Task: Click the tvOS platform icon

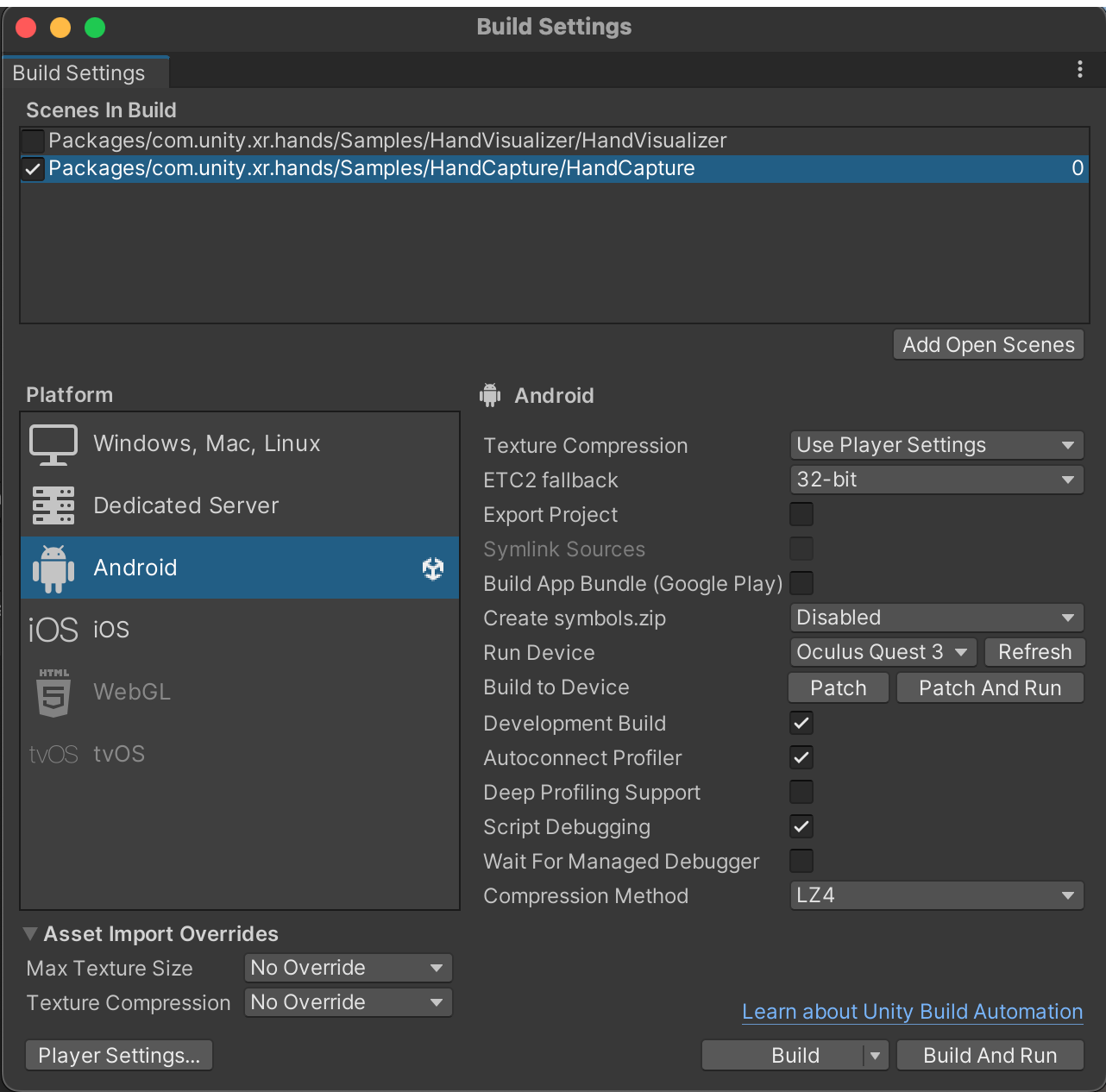Action: click(x=53, y=753)
